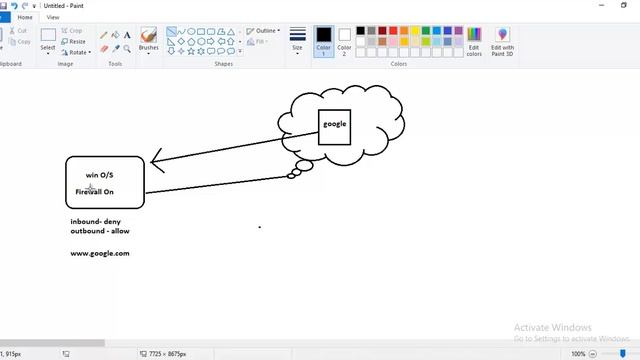Choose the Six-point star shape

[201, 51]
